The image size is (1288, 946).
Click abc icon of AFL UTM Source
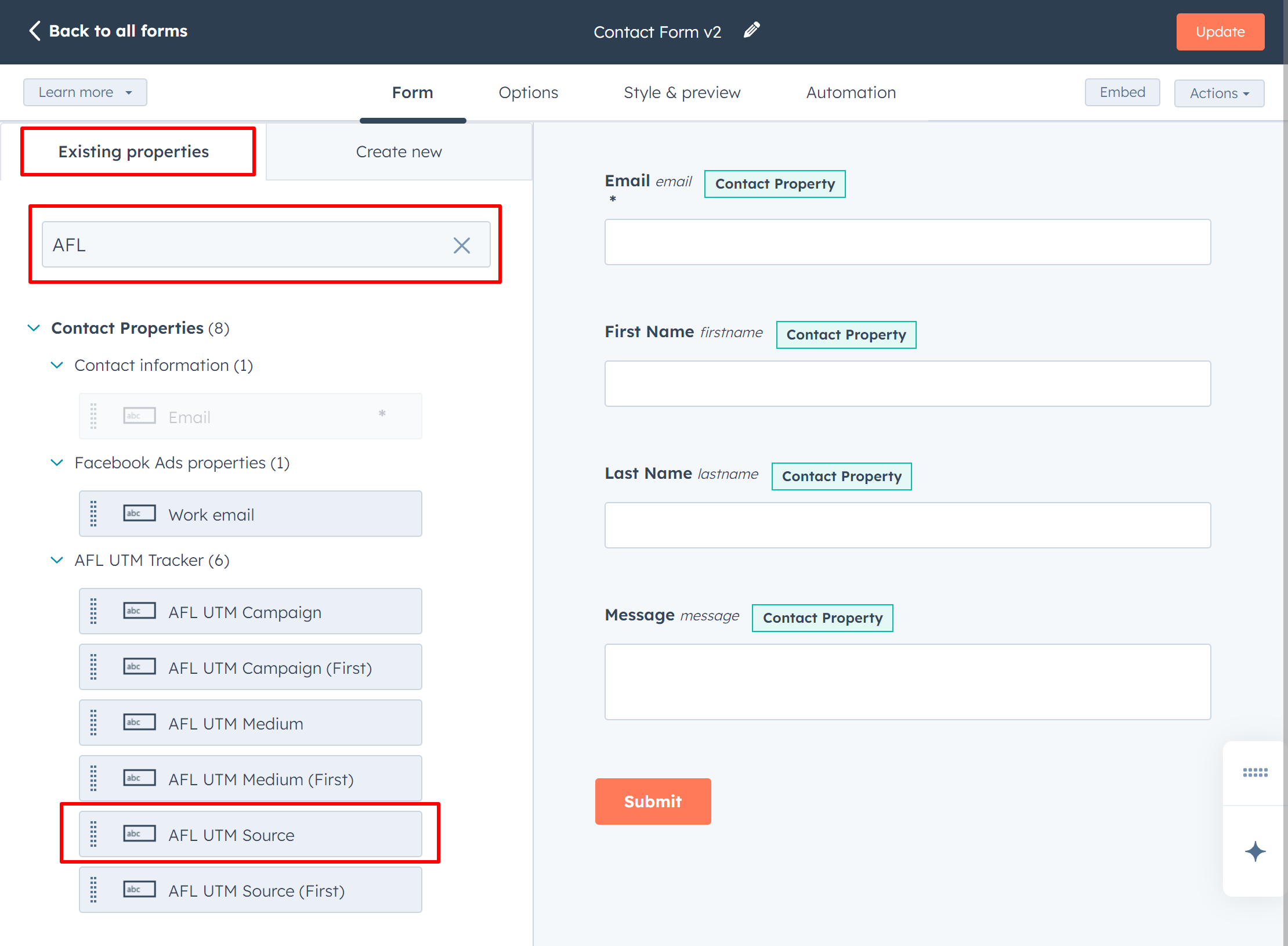pos(139,834)
